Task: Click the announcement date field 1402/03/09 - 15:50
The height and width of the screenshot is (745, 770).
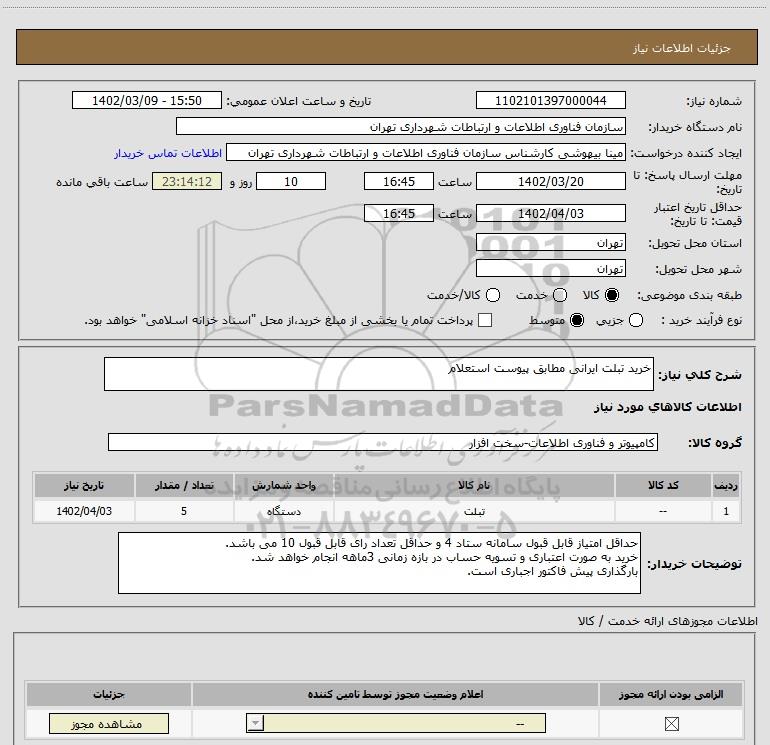Action: coord(147,100)
